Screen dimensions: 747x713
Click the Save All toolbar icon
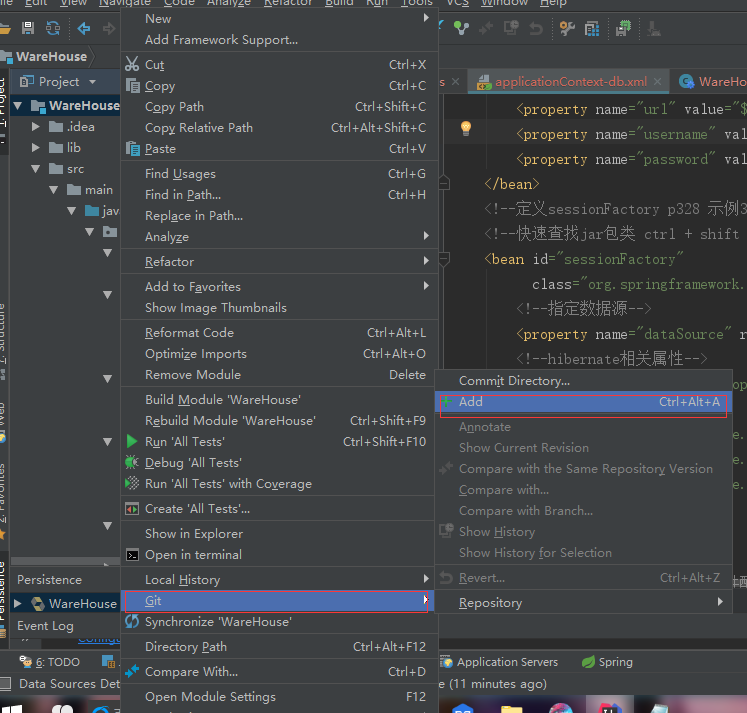tap(28, 29)
